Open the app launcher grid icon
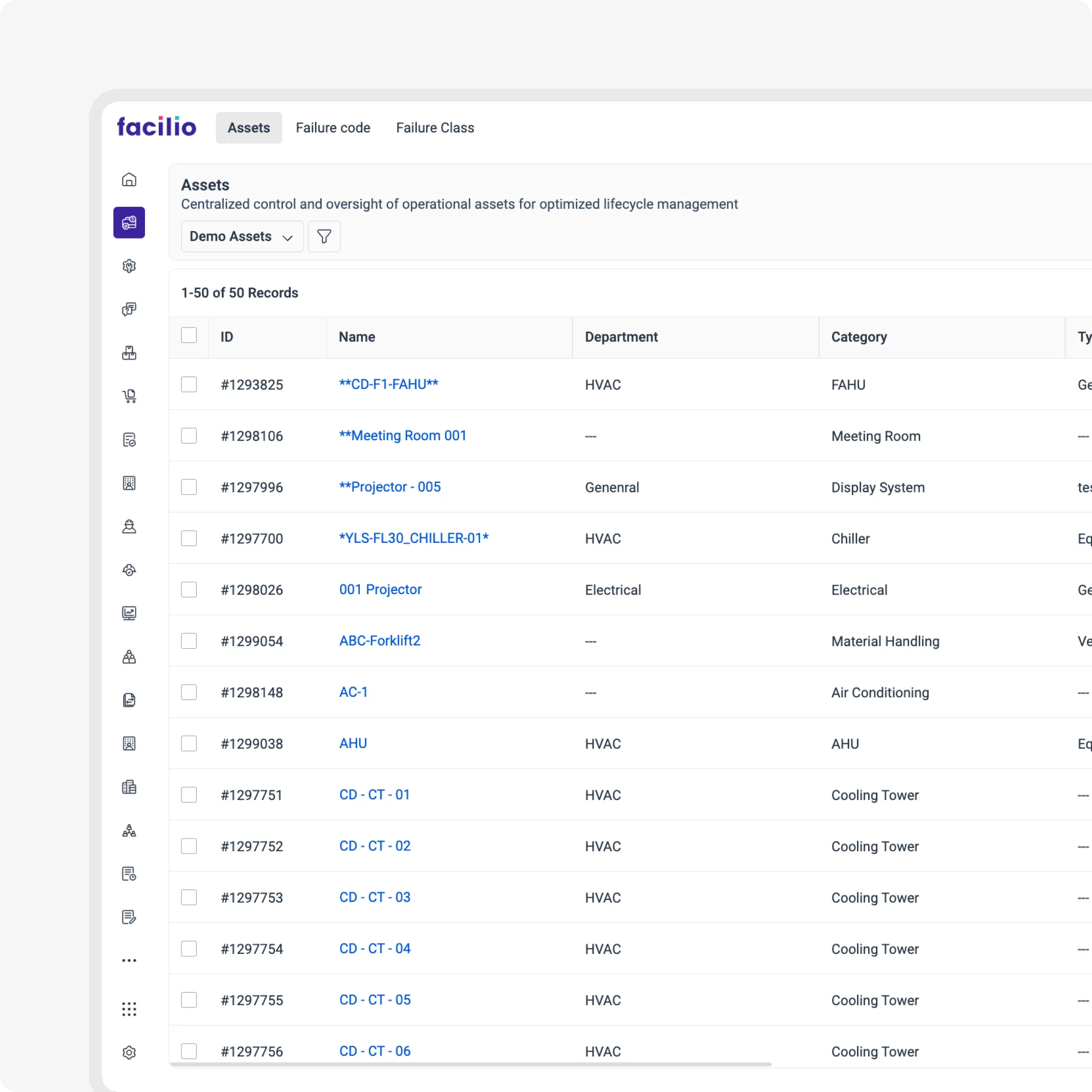The image size is (1092, 1092). pyautogui.click(x=130, y=1009)
